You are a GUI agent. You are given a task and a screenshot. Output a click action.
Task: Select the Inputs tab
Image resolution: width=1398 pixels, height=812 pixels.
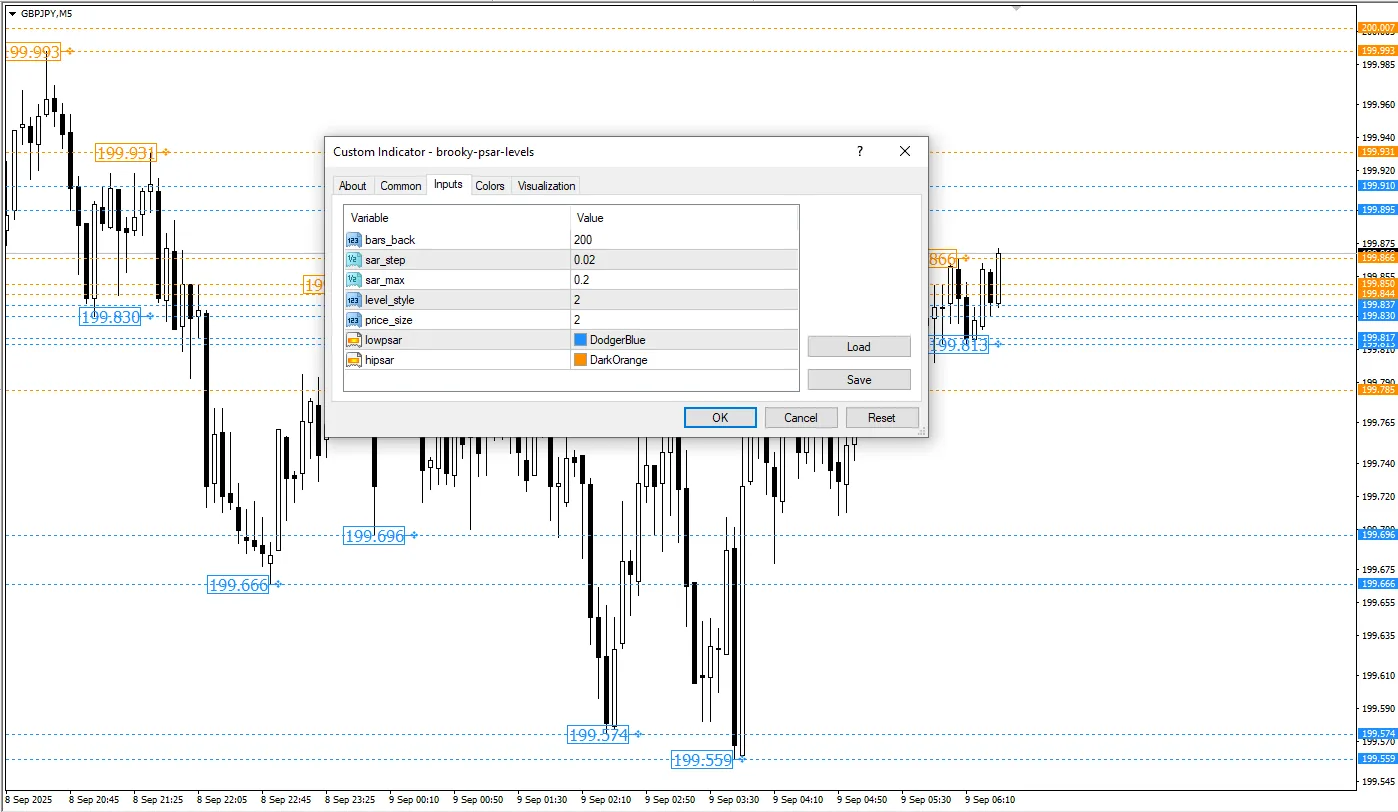448,184
